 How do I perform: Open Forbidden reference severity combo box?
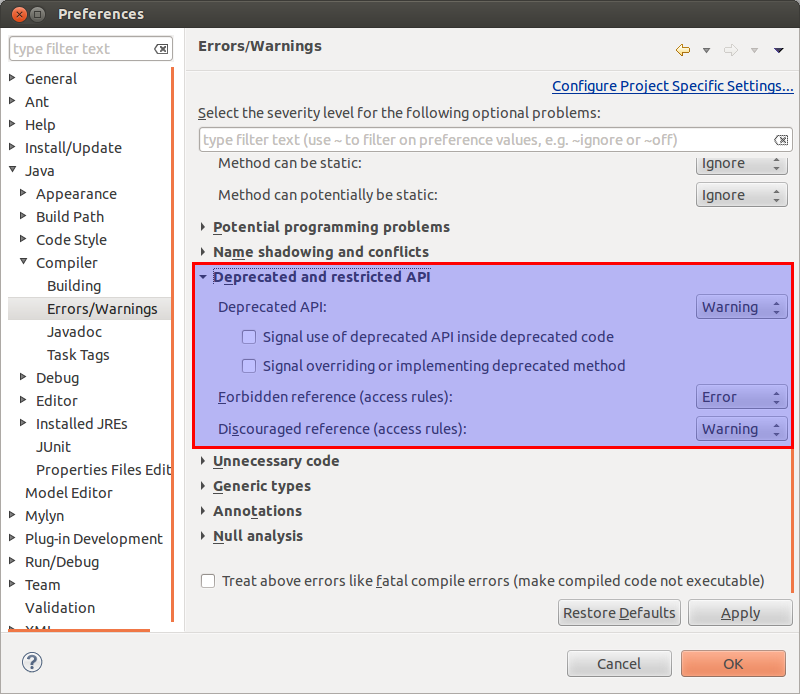741,397
